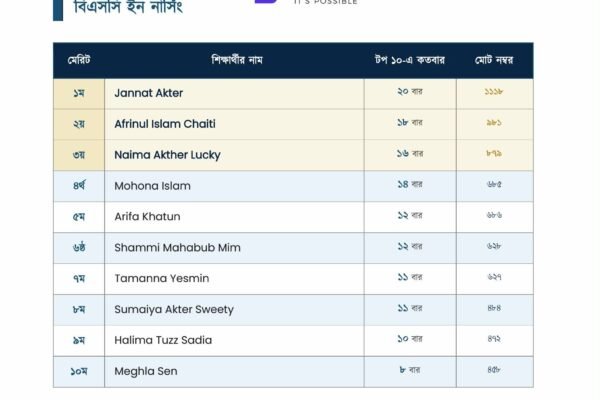The width and height of the screenshot is (600, 400).
Task: Click the ১০ম merit rank cell
Action: point(79,371)
